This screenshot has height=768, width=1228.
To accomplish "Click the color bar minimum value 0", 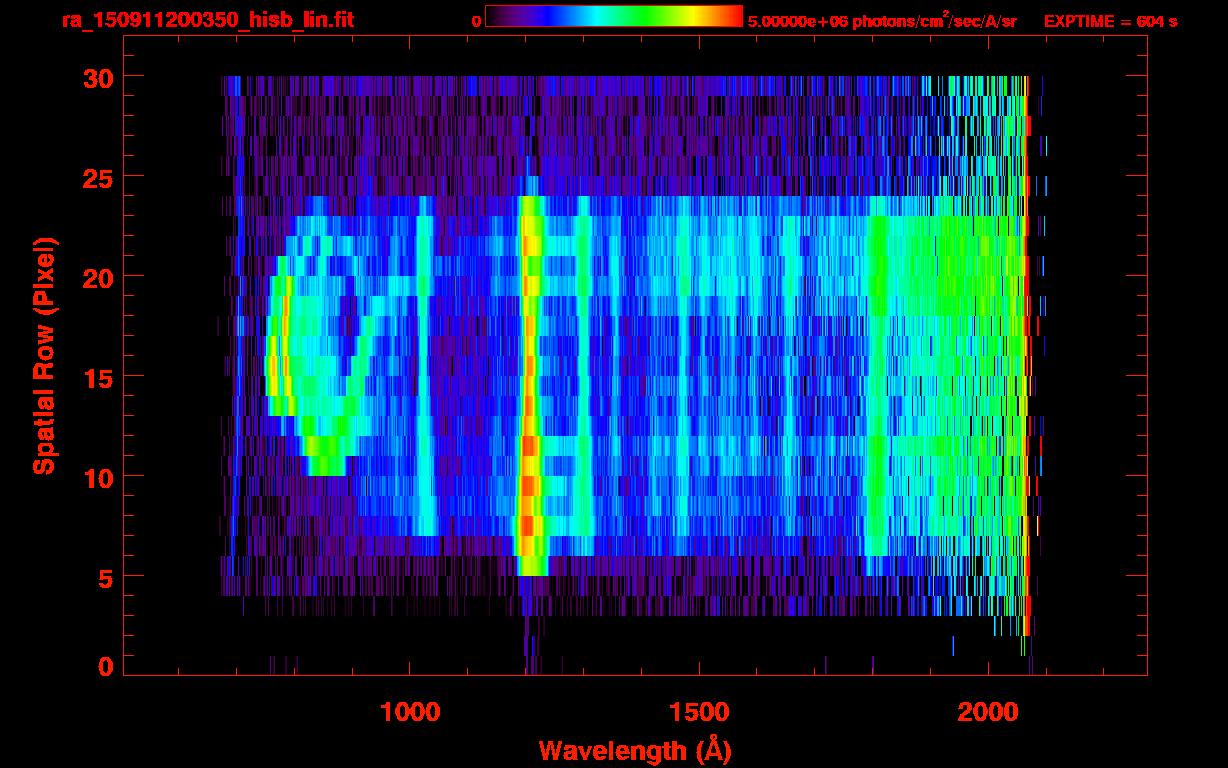I will (x=477, y=21).
